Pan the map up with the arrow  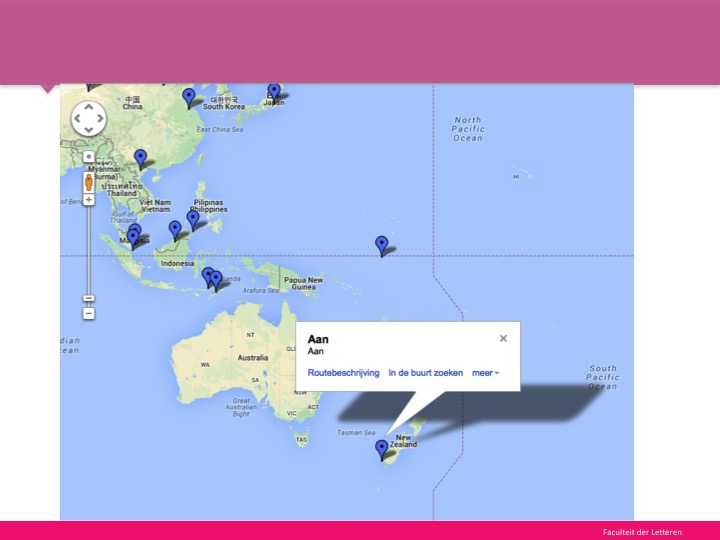(x=89, y=107)
